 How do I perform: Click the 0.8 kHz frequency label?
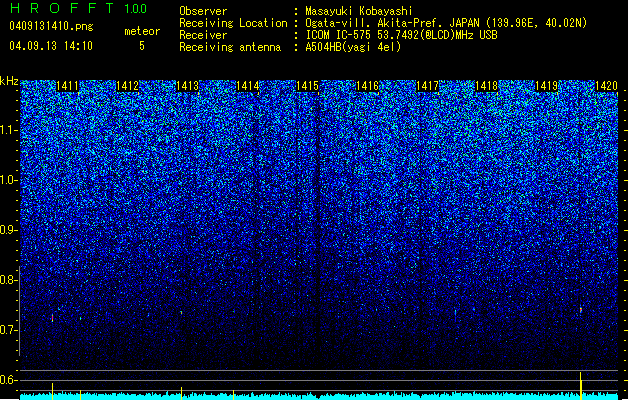(8, 280)
